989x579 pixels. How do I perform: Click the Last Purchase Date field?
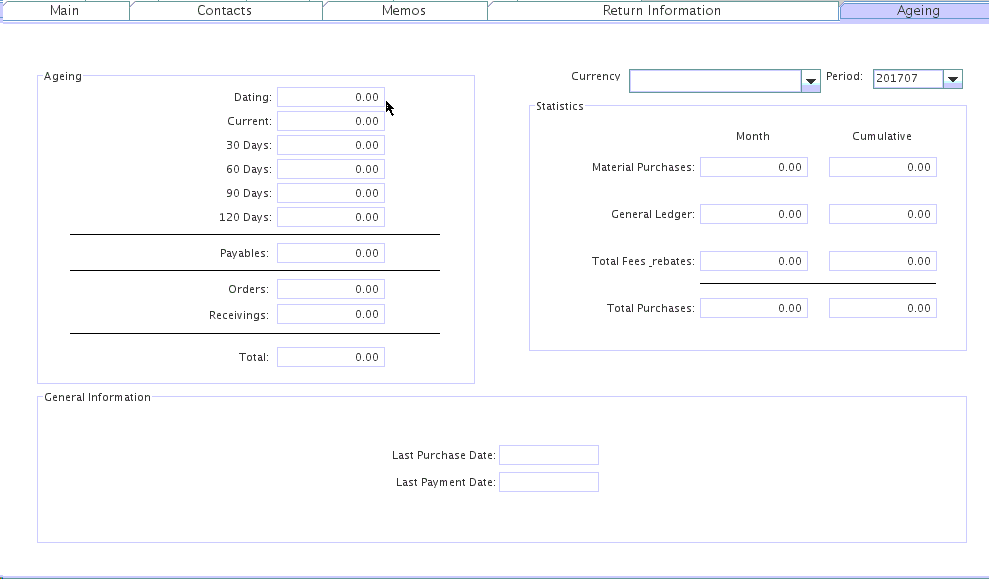click(548, 455)
